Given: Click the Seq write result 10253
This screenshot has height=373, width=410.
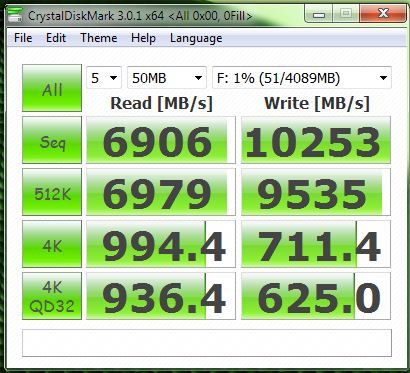Looking at the screenshot, I should [316, 140].
